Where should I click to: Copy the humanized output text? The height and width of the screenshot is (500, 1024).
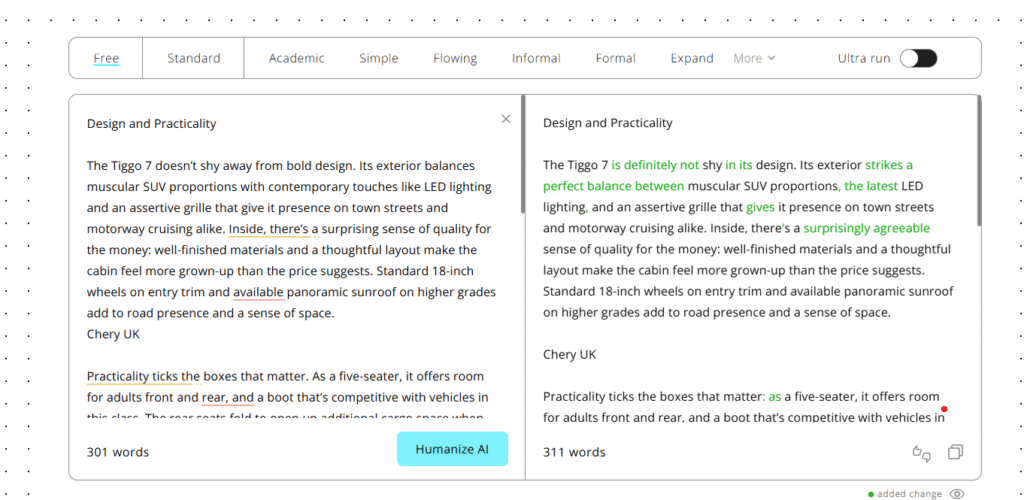(x=955, y=453)
